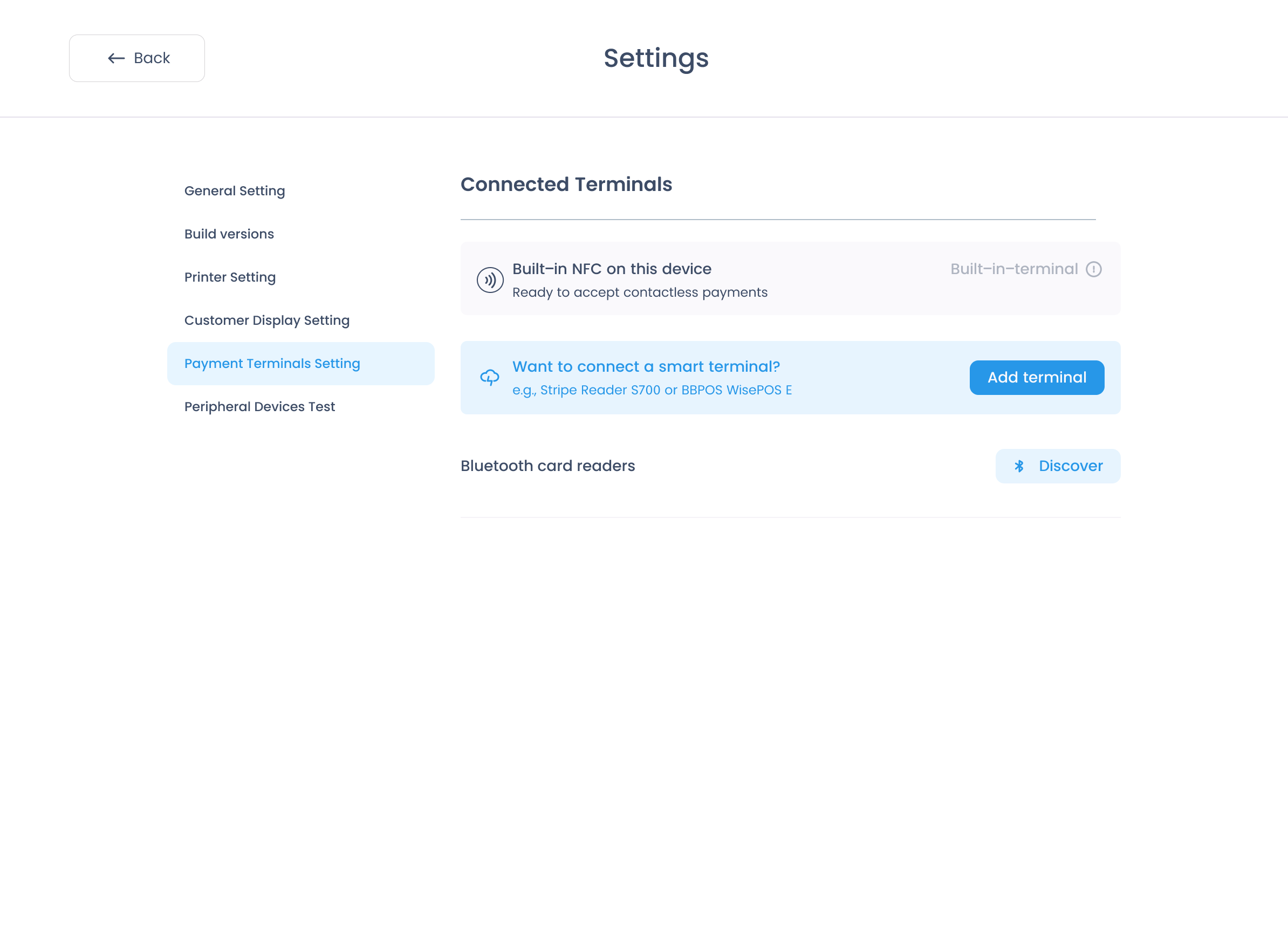The width and height of the screenshot is (1288, 928).
Task: Go to Printer Setting
Action: [230, 277]
